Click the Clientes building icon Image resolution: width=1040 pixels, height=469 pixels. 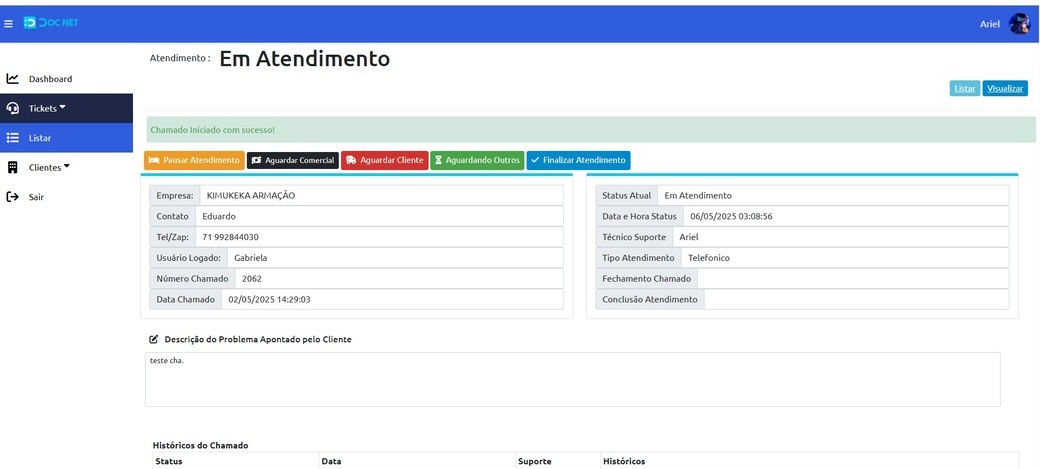click(x=13, y=167)
